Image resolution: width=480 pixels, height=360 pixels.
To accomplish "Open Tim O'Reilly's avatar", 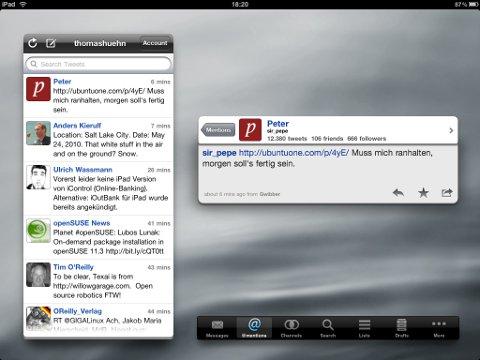I will pyautogui.click(x=38, y=275).
